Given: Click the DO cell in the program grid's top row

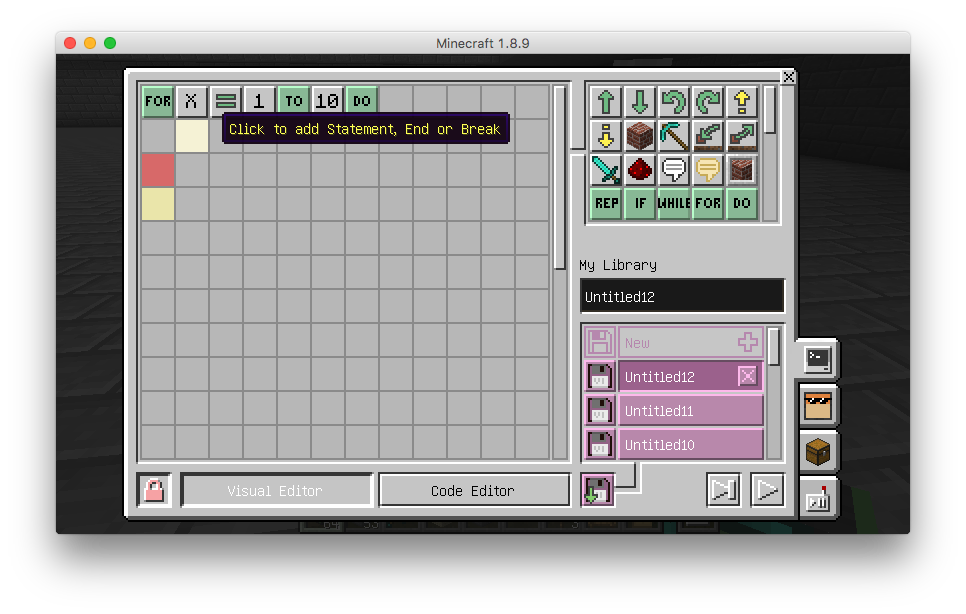Looking at the screenshot, I should point(362,101).
